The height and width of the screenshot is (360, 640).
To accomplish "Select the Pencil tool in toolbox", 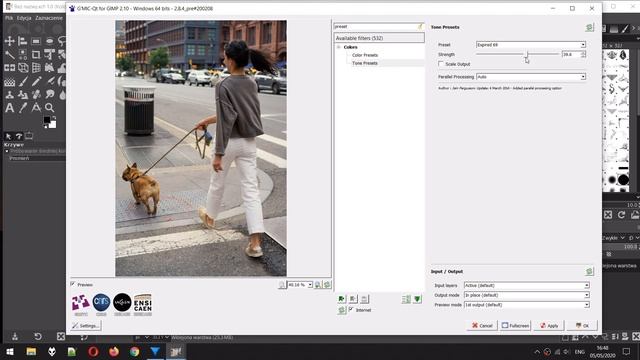I will 36,81.
